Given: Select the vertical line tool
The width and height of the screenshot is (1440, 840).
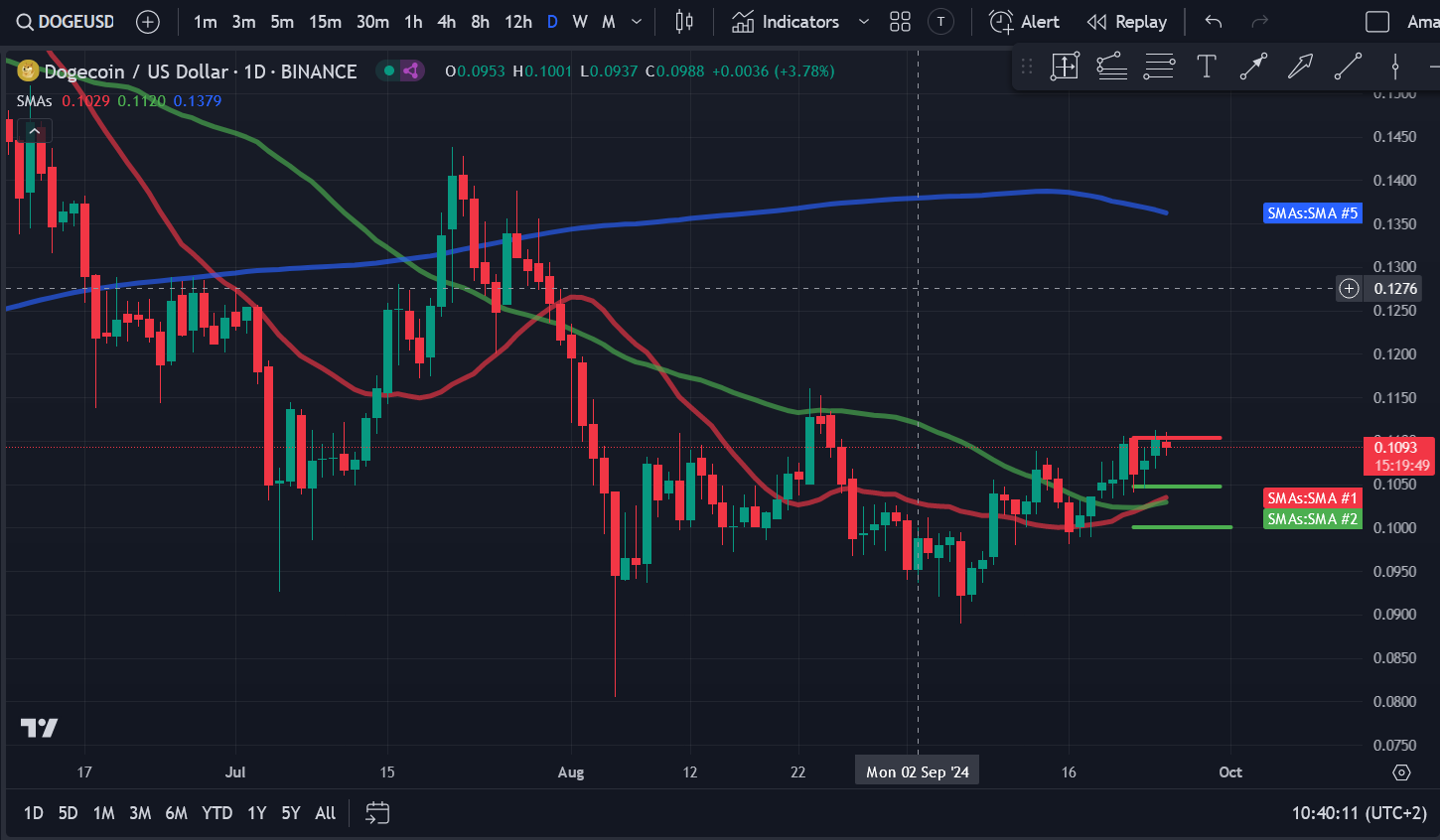Looking at the screenshot, I should [x=1395, y=67].
